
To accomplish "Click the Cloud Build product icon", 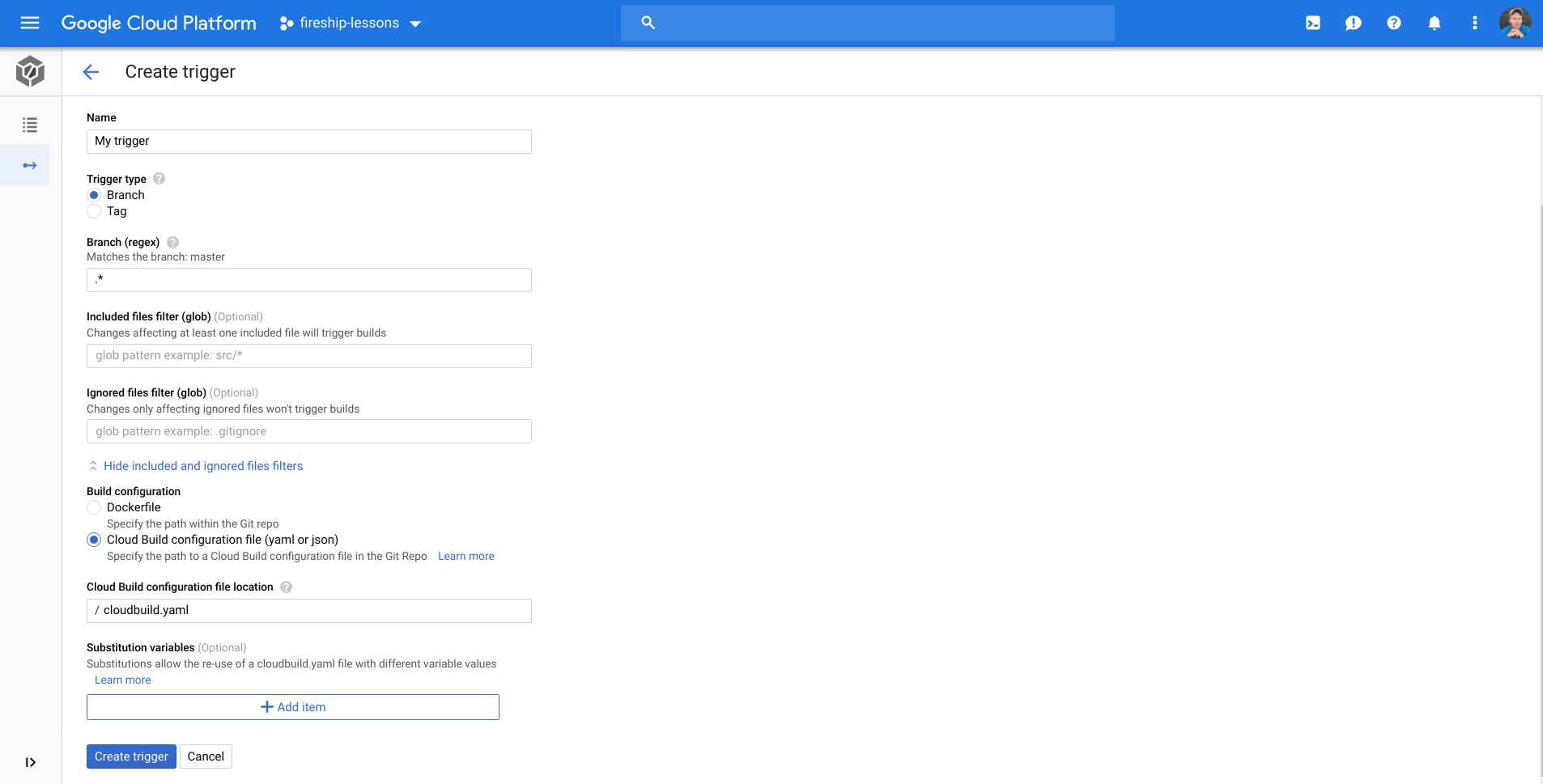I will click(x=29, y=71).
